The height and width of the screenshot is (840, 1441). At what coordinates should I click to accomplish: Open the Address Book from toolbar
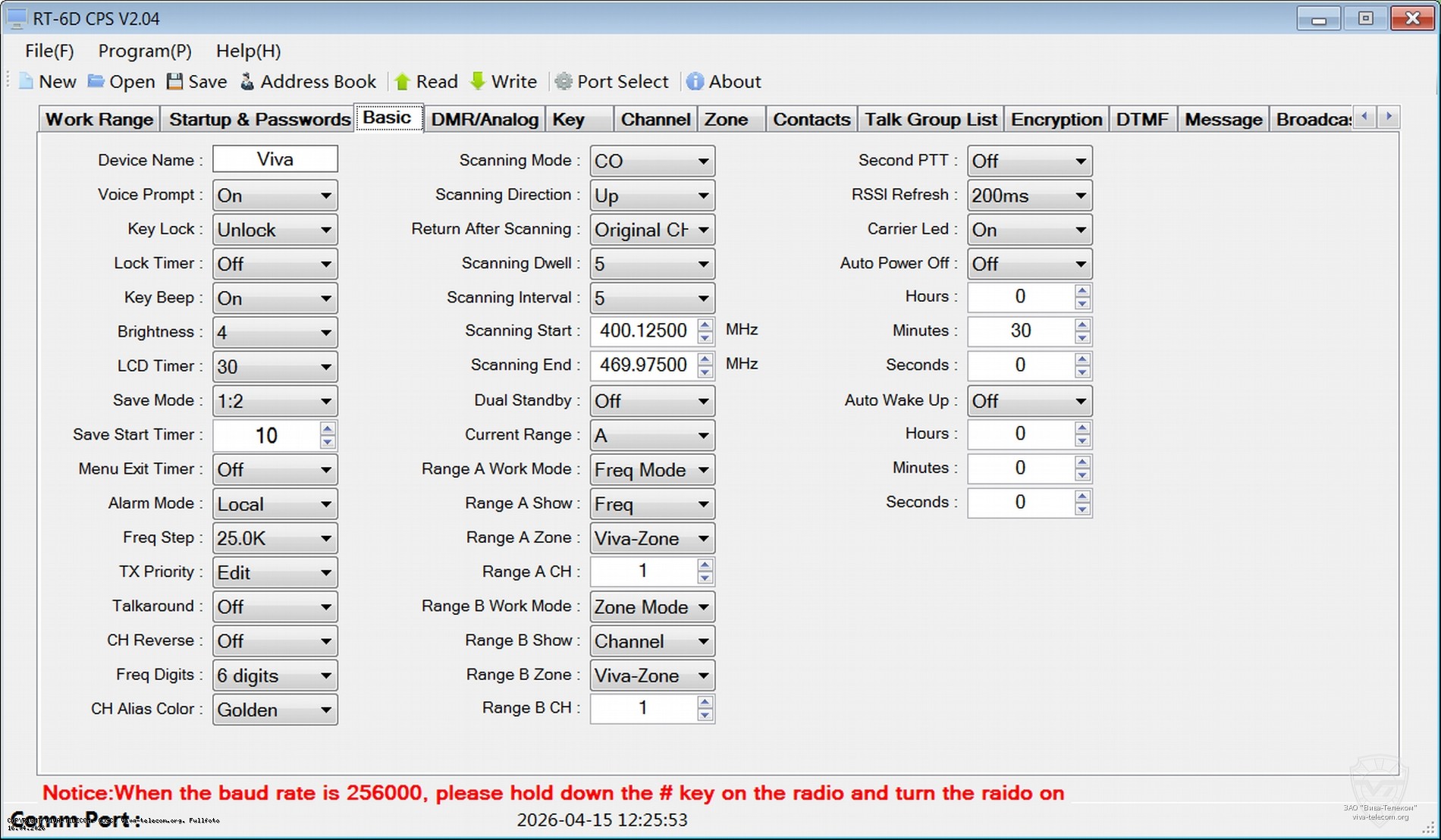pyautogui.click(x=247, y=82)
